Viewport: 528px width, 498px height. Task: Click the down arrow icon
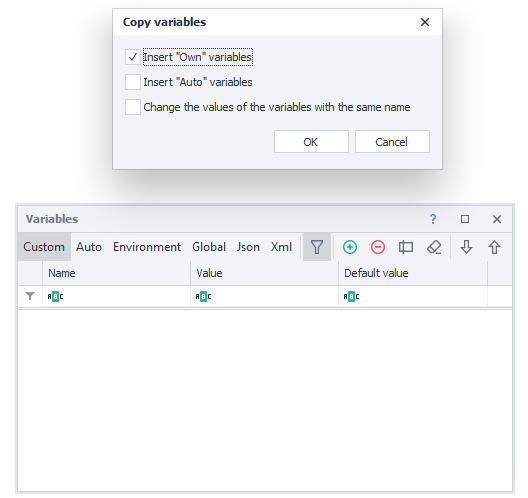466,247
